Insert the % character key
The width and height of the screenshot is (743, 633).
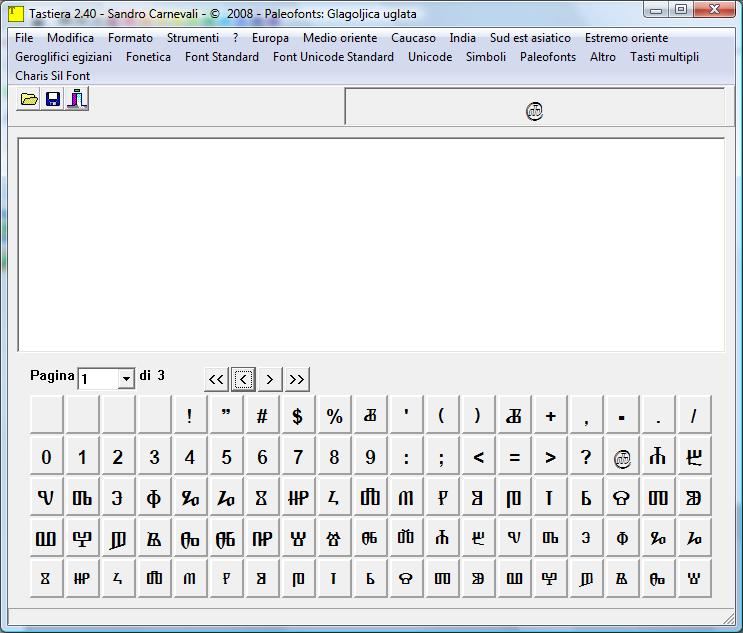click(334, 415)
